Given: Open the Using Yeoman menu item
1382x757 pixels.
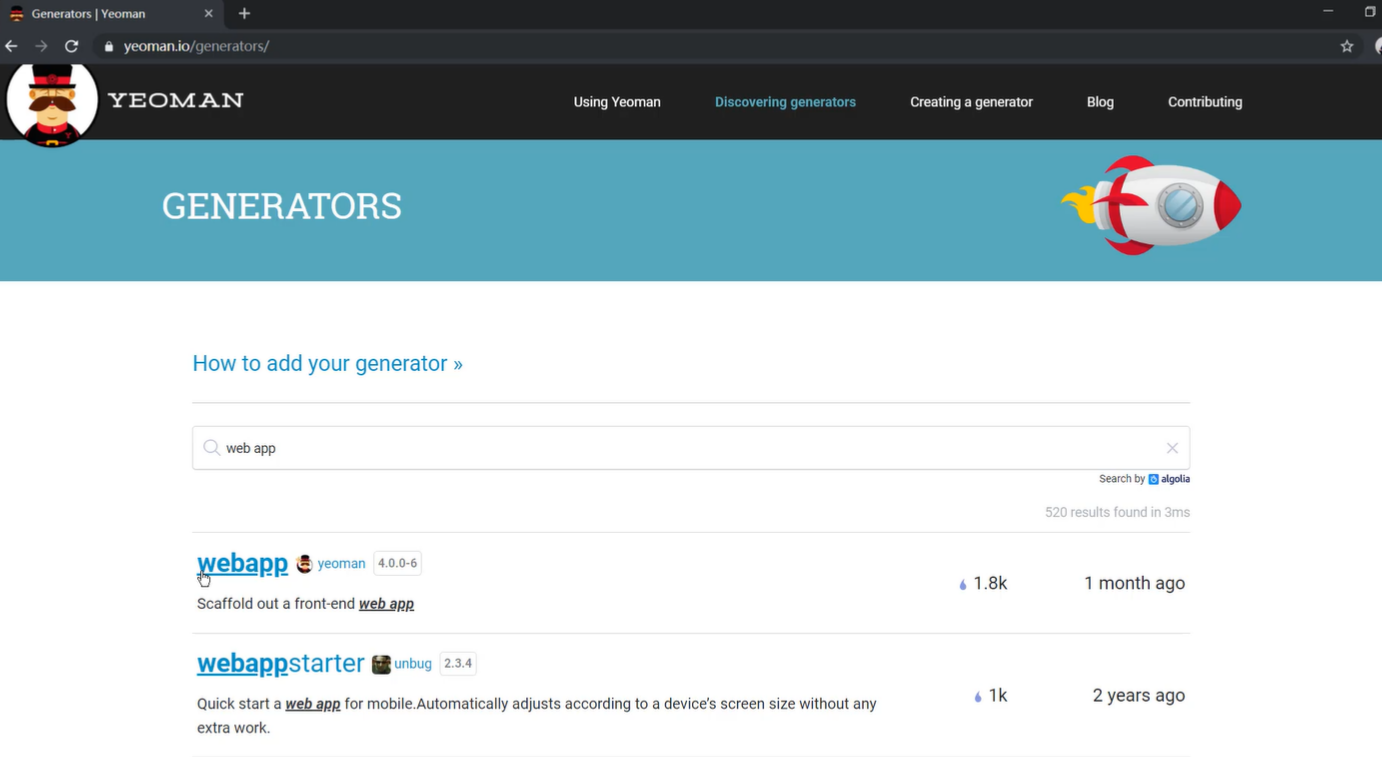Looking at the screenshot, I should [x=617, y=102].
